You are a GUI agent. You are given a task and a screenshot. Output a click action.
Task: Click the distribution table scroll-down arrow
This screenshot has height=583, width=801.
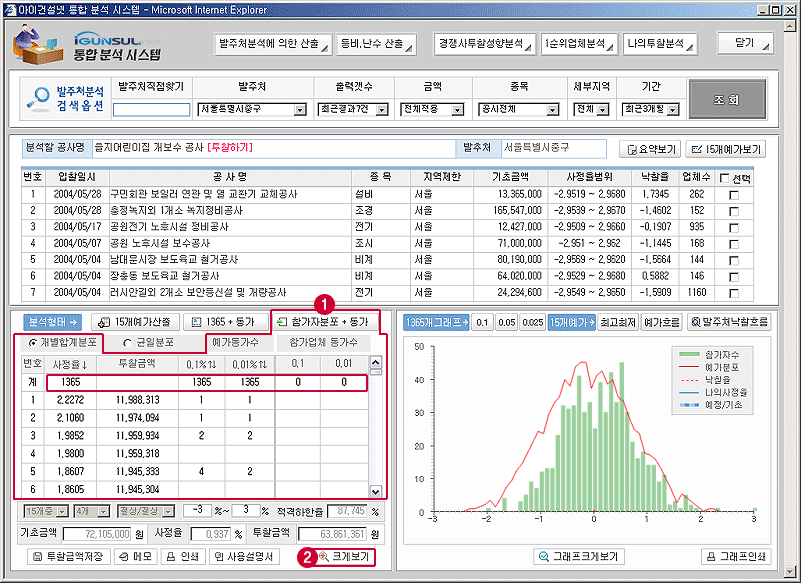(x=375, y=492)
